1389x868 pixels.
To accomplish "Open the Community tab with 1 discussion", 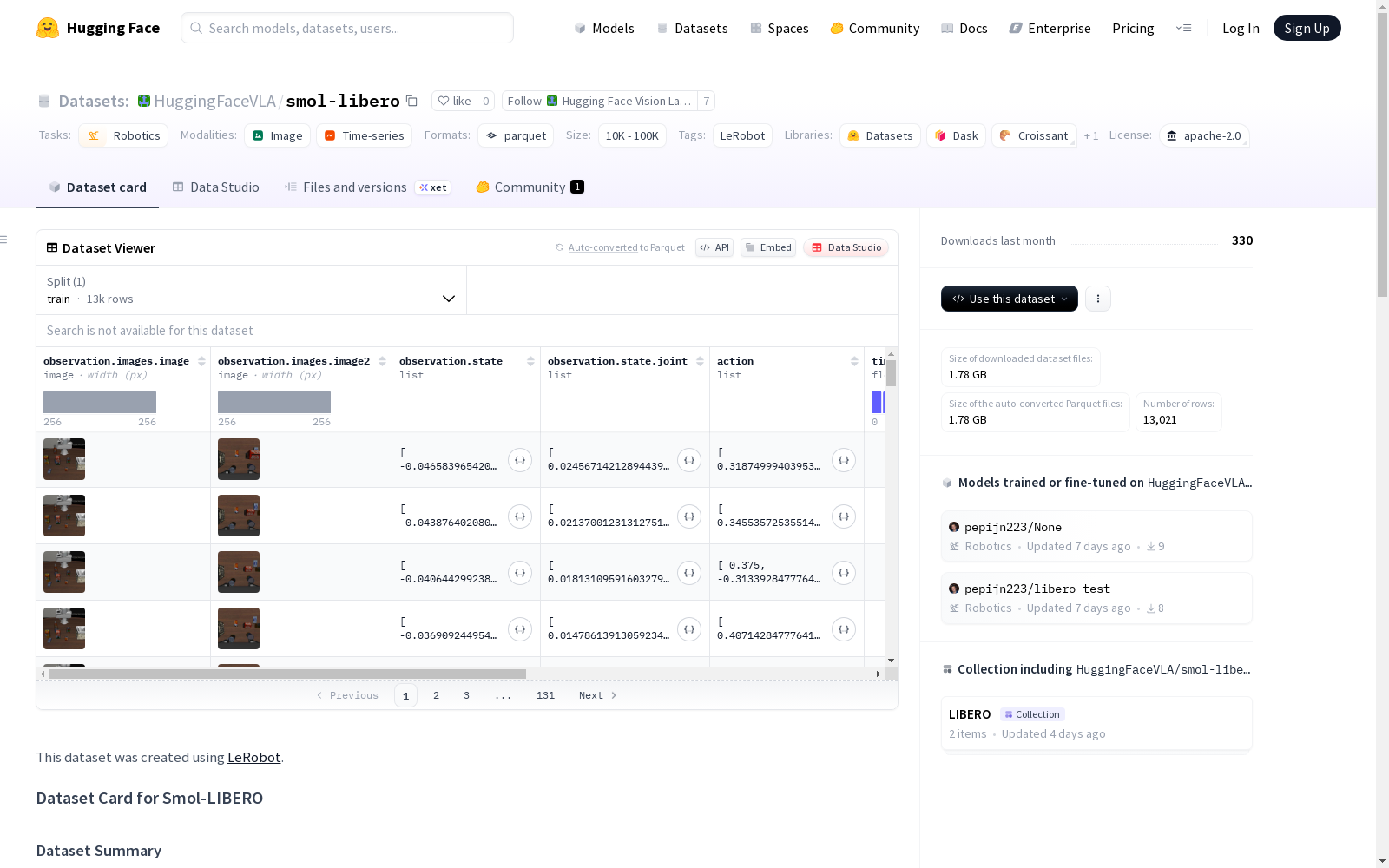I will pyautogui.click(x=530, y=187).
